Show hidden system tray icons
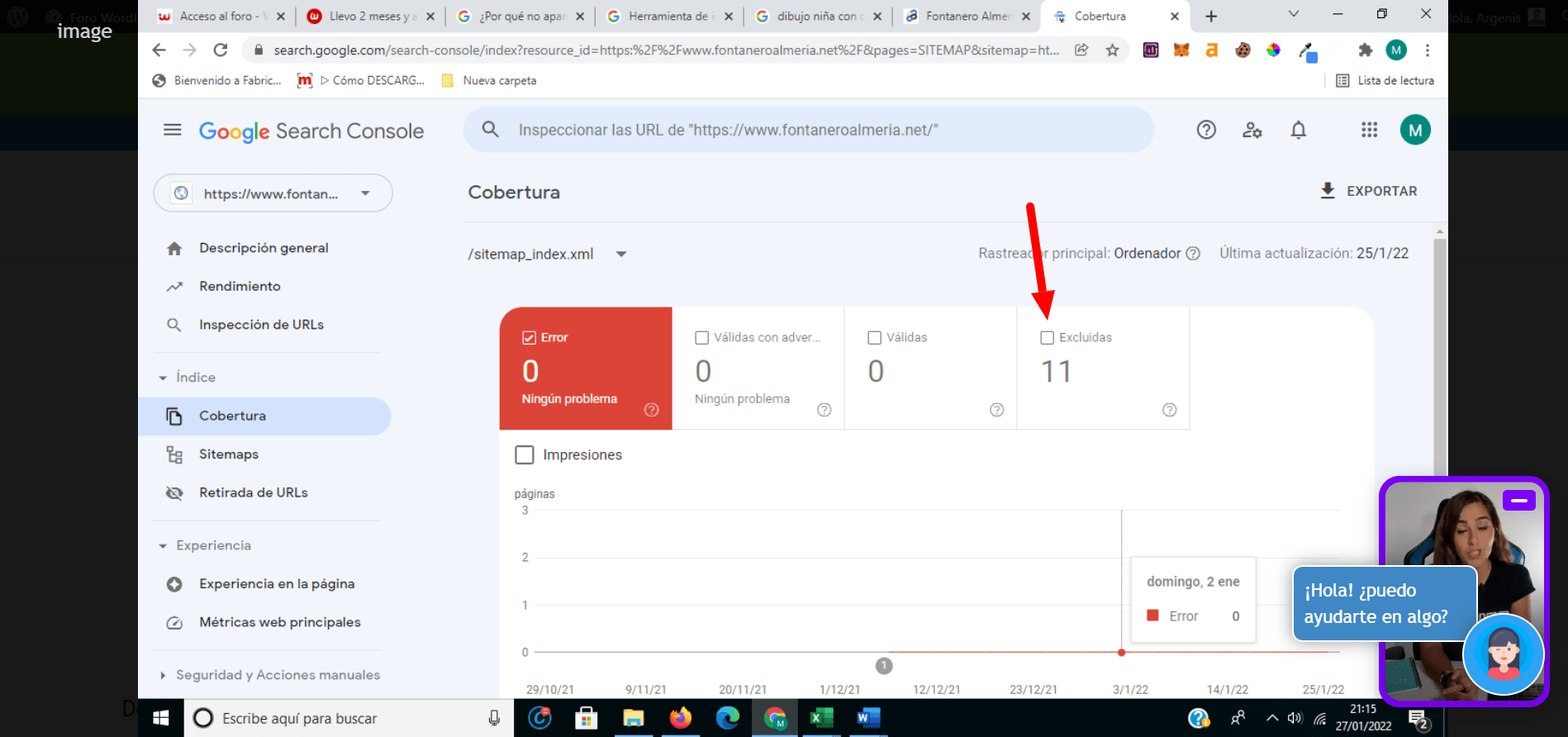The width and height of the screenshot is (1568, 737). click(x=1272, y=718)
